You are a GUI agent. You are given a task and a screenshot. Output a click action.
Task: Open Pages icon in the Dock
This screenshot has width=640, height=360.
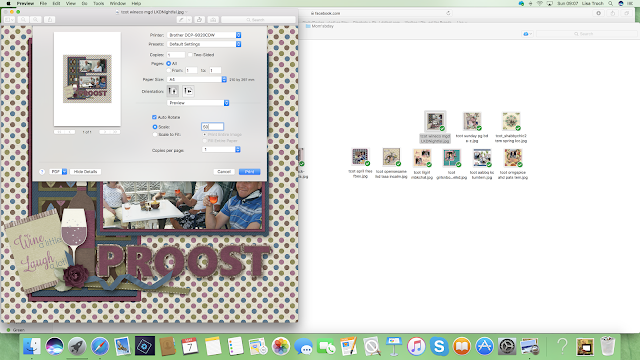pos(349,346)
